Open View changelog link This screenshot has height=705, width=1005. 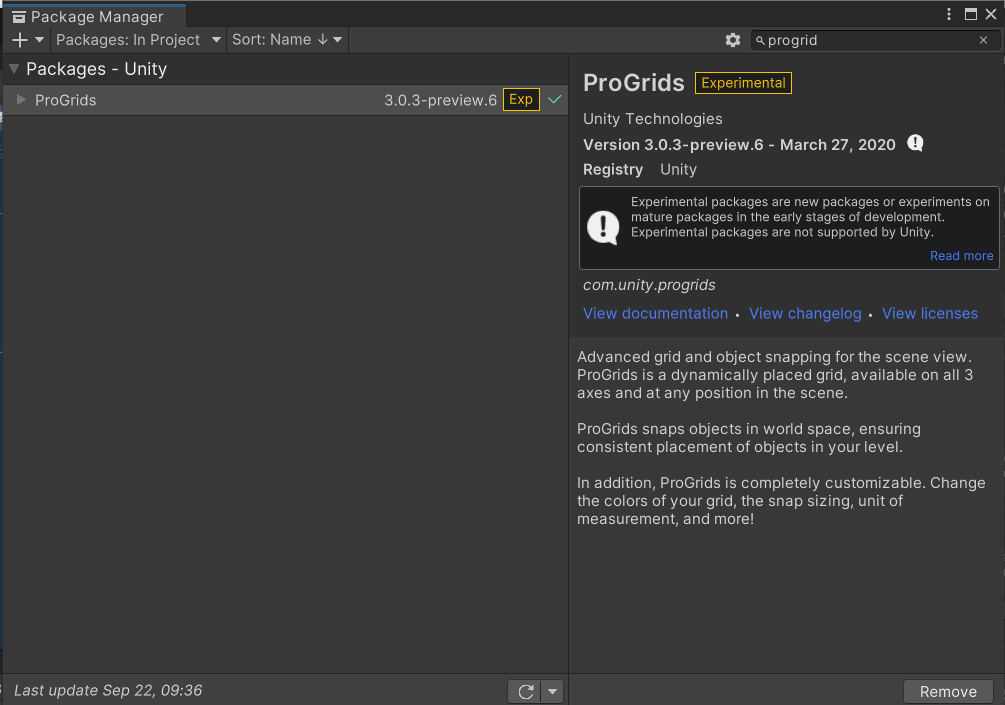(805, 313)
